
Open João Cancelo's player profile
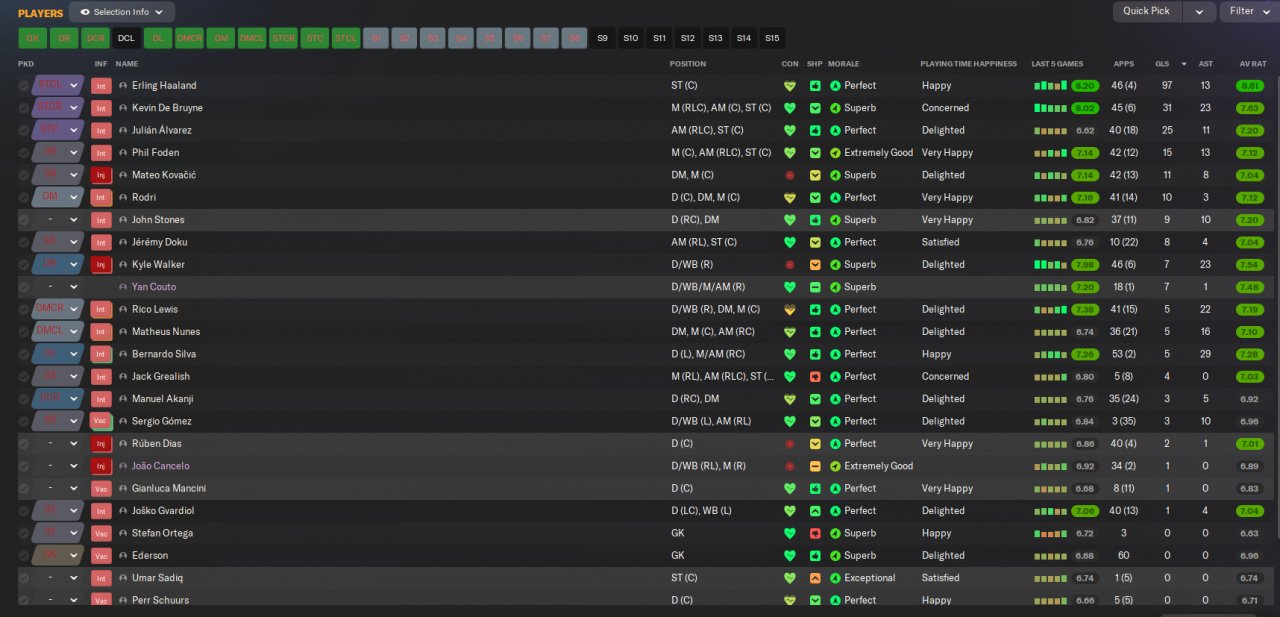(160, 466)
